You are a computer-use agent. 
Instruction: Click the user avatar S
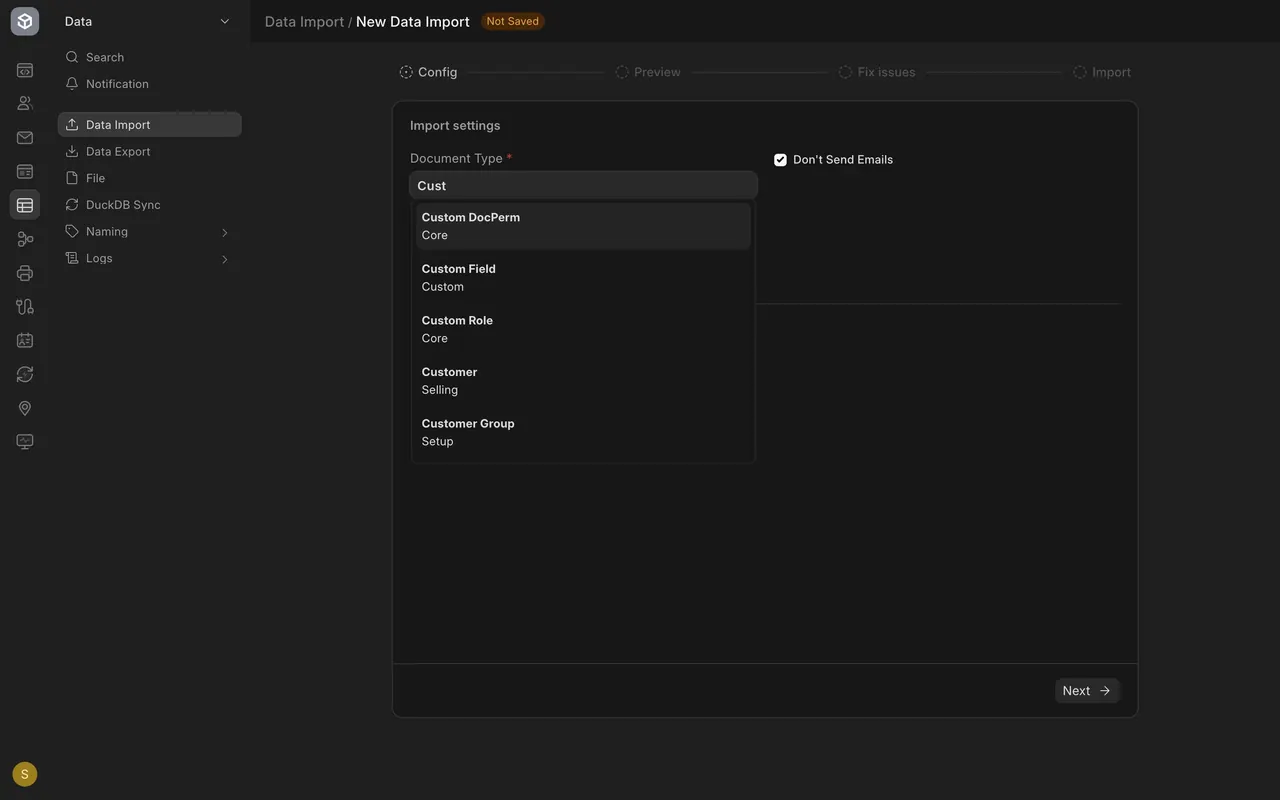(x=25, y=774)
